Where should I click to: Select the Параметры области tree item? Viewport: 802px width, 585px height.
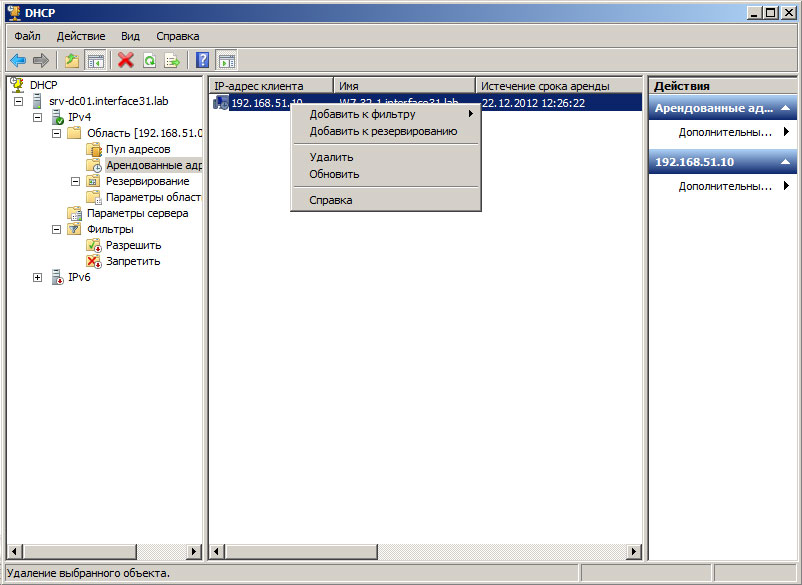tap(153, 197)
